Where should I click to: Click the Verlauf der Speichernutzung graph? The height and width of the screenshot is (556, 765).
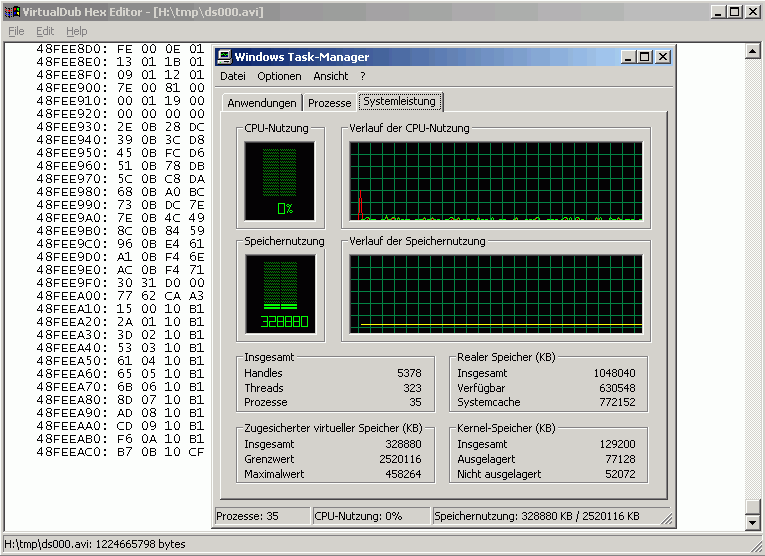point(496,294)
